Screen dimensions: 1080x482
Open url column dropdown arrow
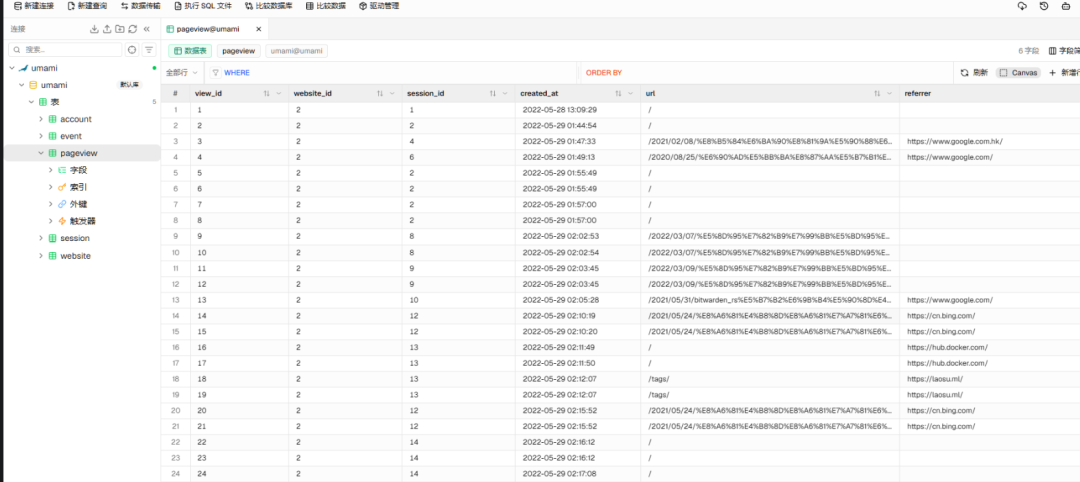[890, 93]
